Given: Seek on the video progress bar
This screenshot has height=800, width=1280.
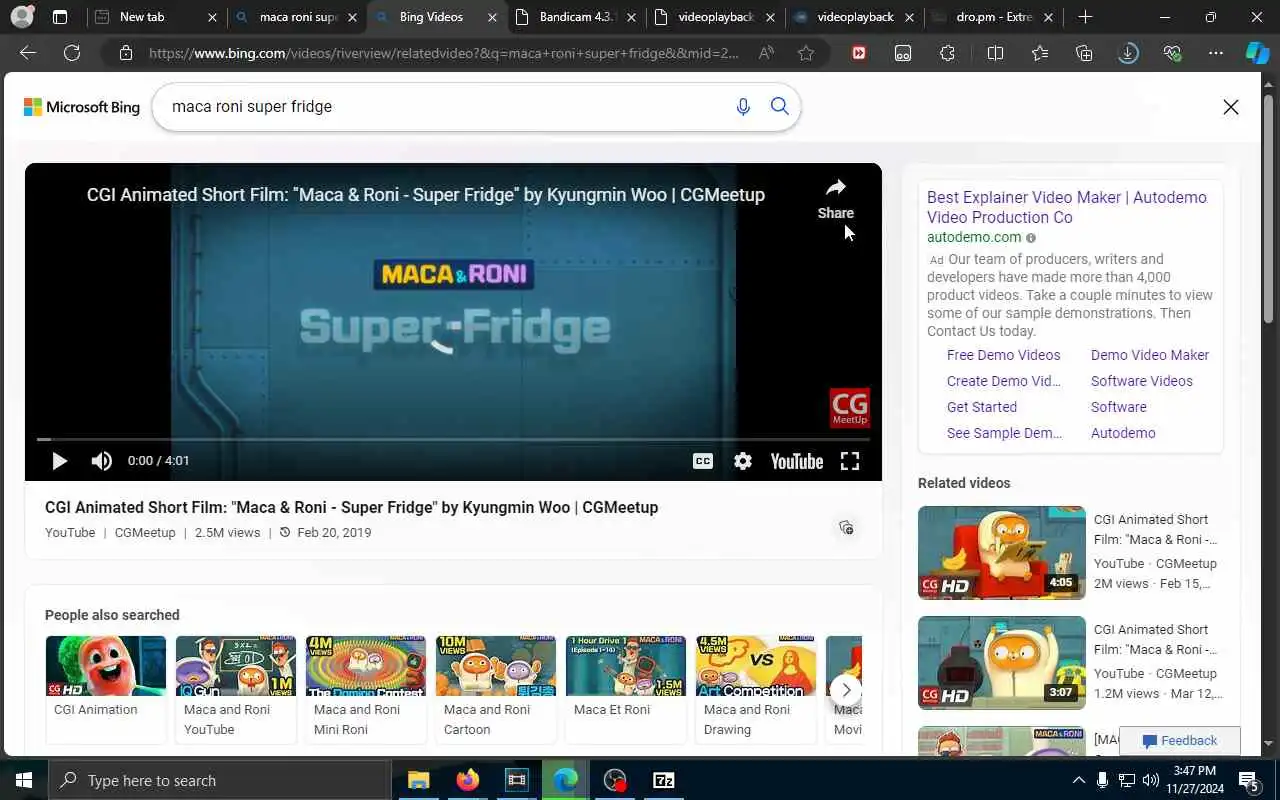Looking at the screenshot, I should coord(453,439).
